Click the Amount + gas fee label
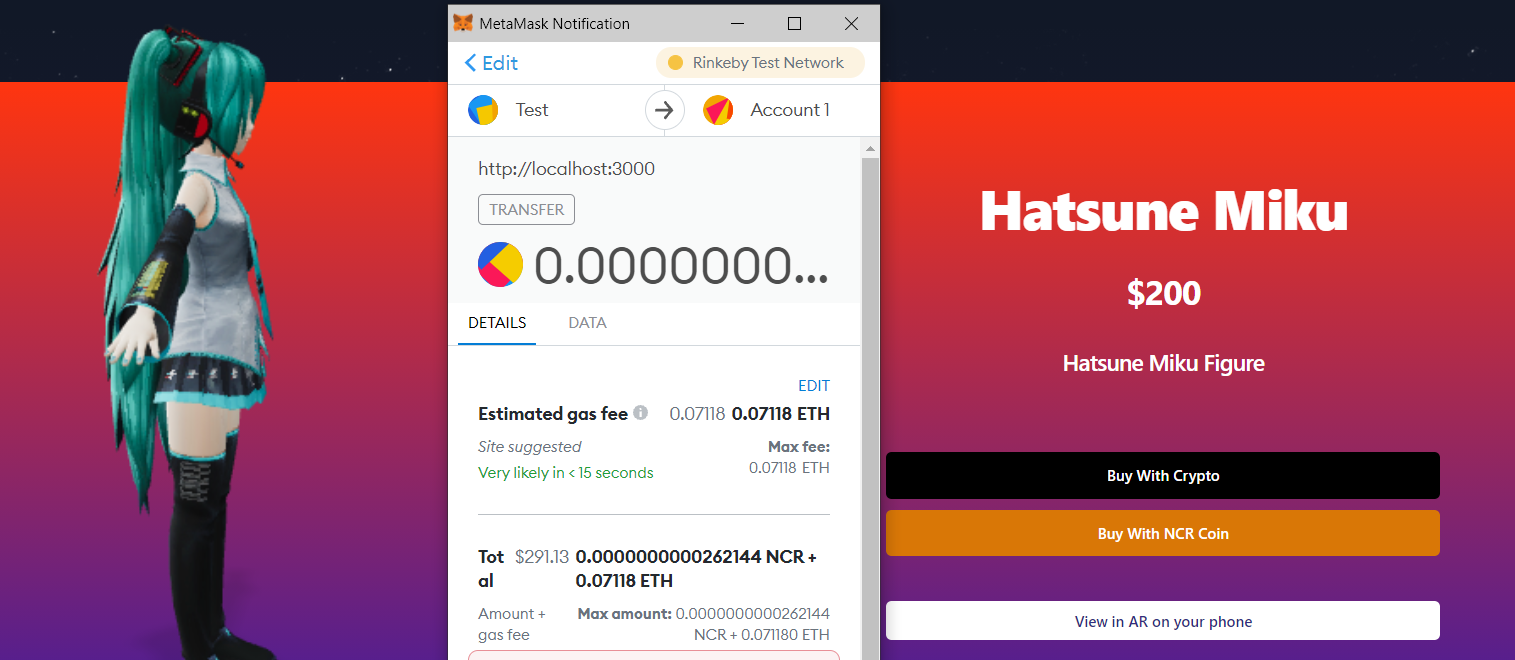The image size is (1515, 660). 512,625
